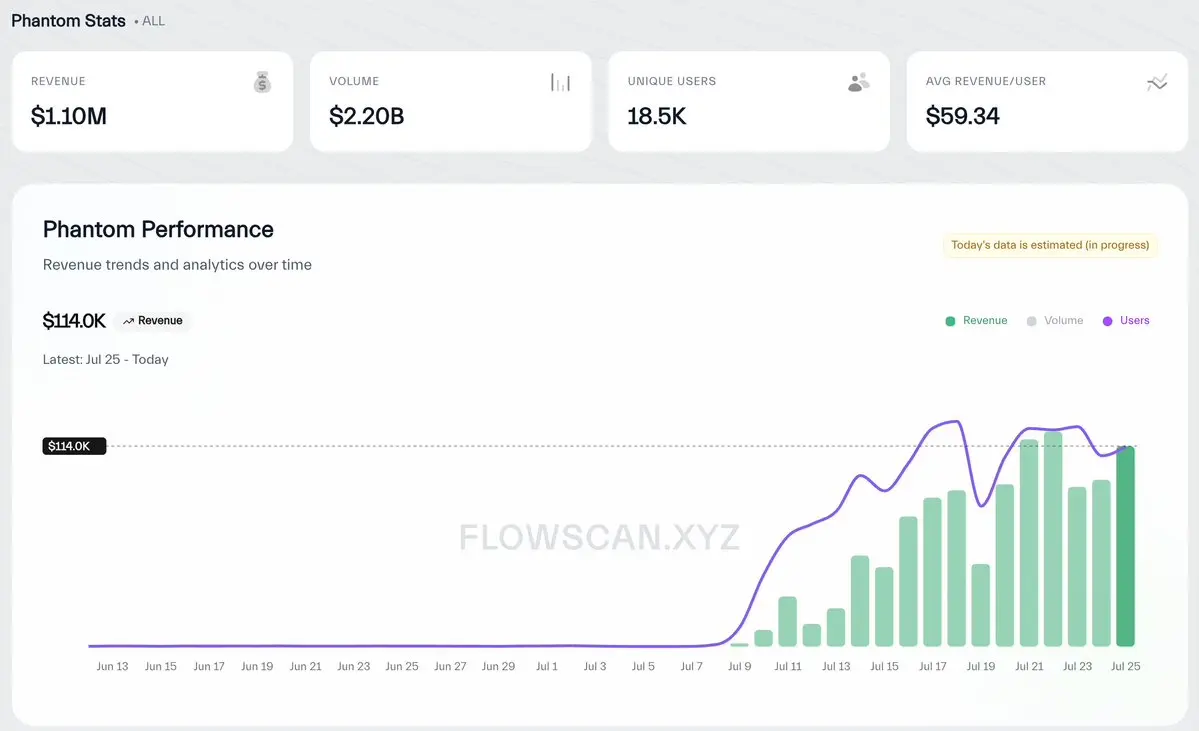The image size is (1199, 731).
Task: Toggle the Users series in the legend
Action: 1126,320
